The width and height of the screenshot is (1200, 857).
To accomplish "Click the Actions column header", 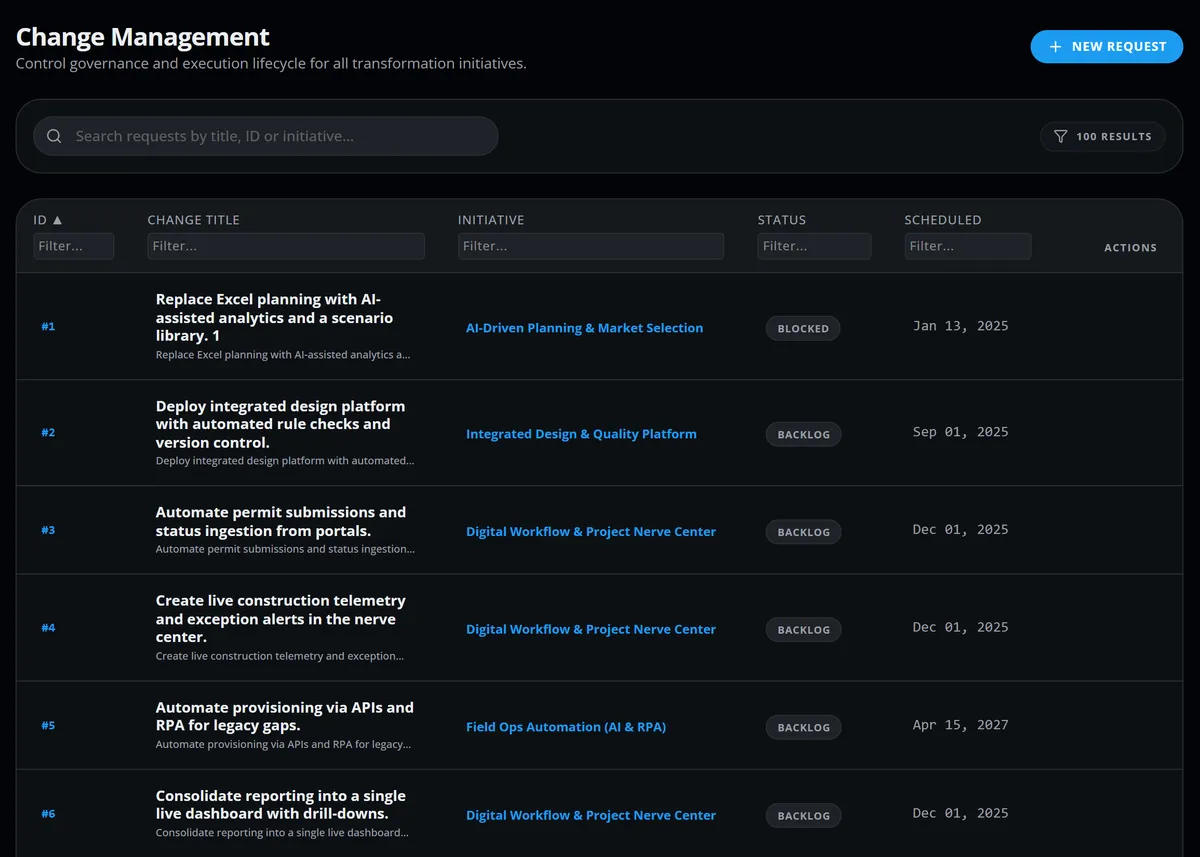I will [x=1130, y=248].
